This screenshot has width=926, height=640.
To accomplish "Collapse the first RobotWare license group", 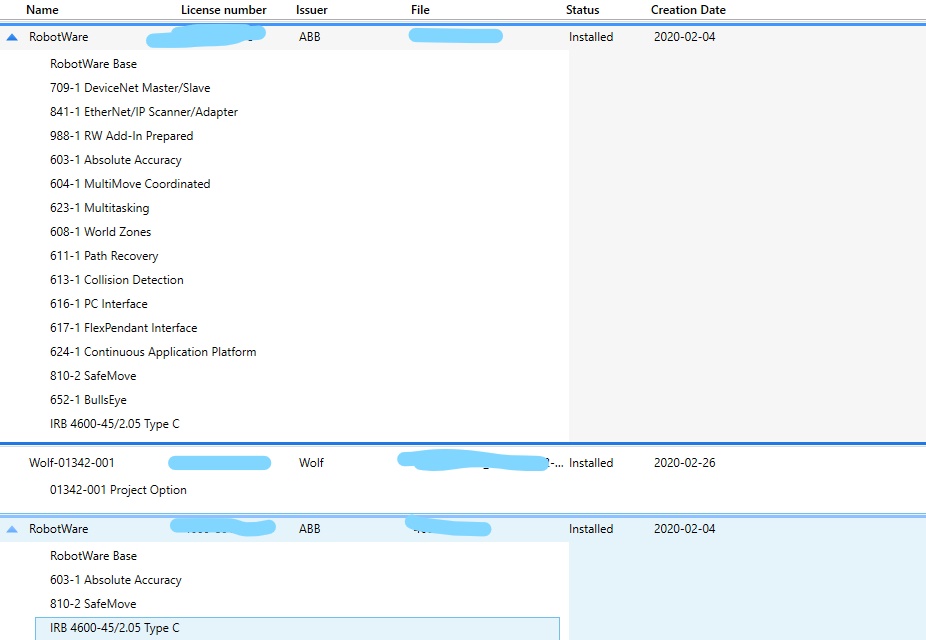I will click(x=12, y=37).
